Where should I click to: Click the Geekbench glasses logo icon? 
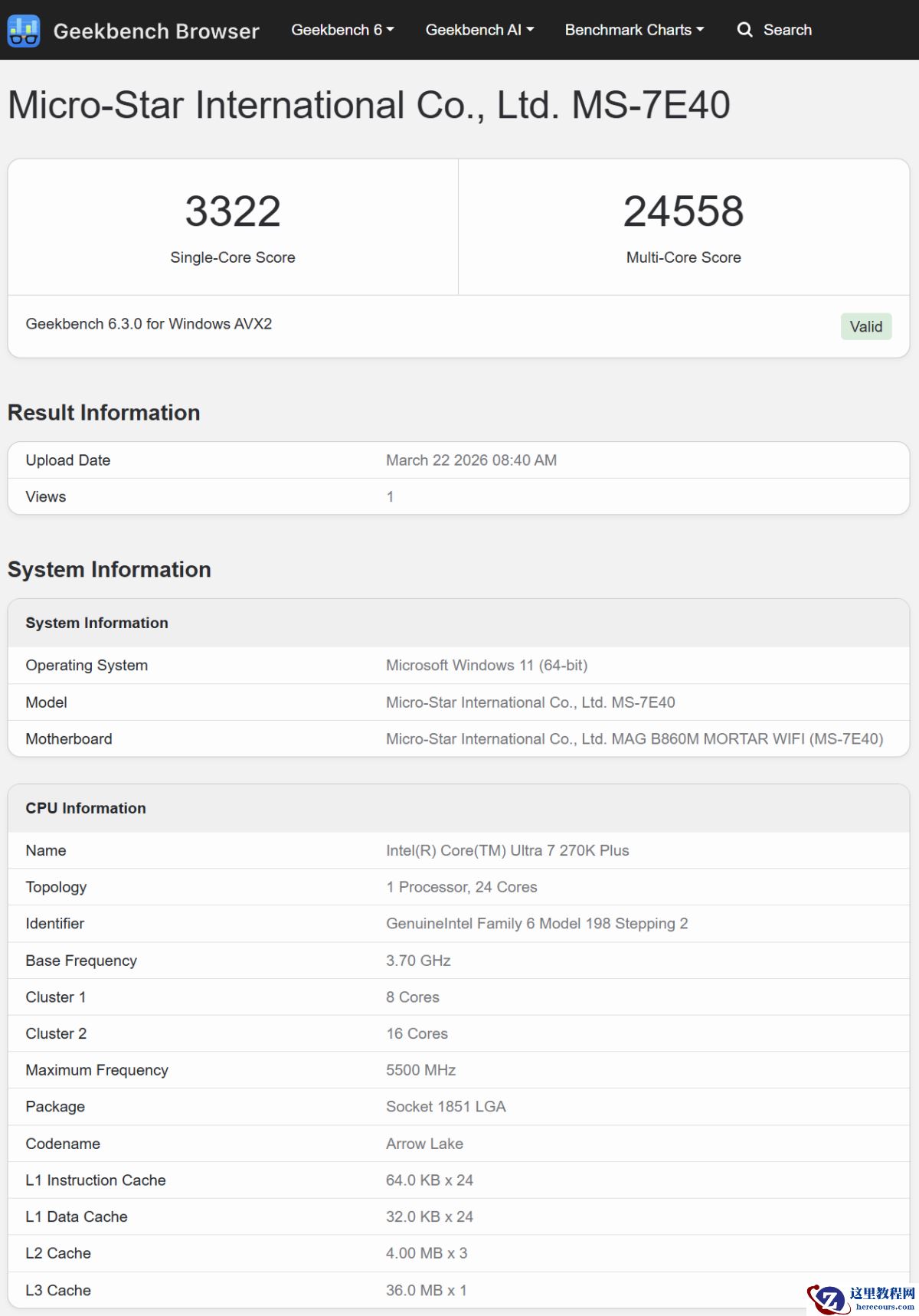click(x=23, y=31)
